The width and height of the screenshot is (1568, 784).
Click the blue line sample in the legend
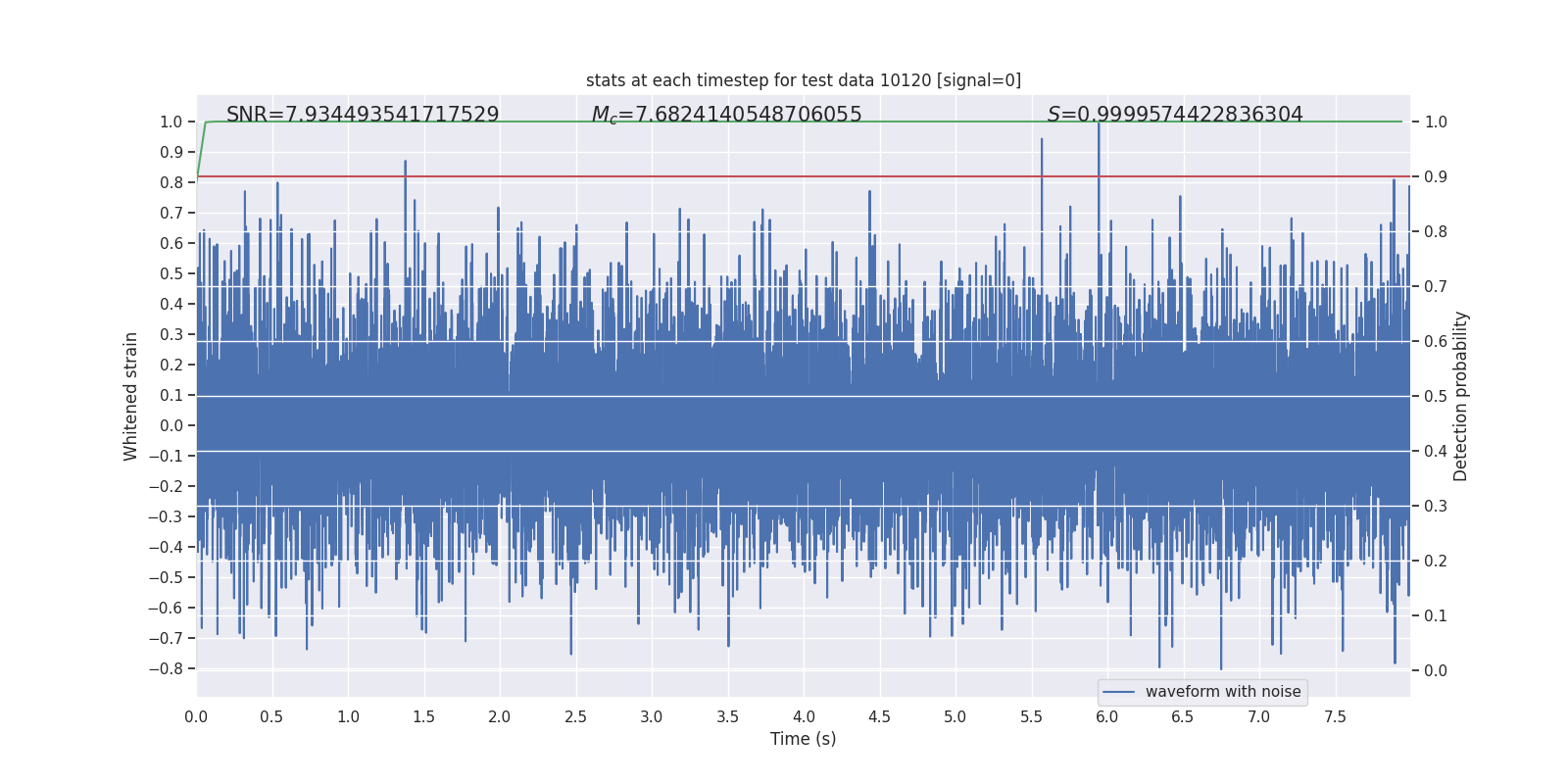(1118, 692)
